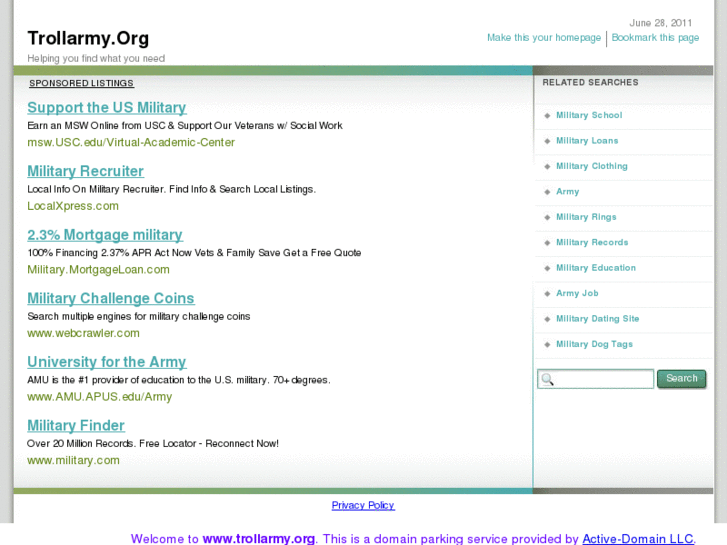Image resolution: width=727 pixels, height=545 pixels.
Task: Click the Helping you find what you need tagline
Action: 96,58
